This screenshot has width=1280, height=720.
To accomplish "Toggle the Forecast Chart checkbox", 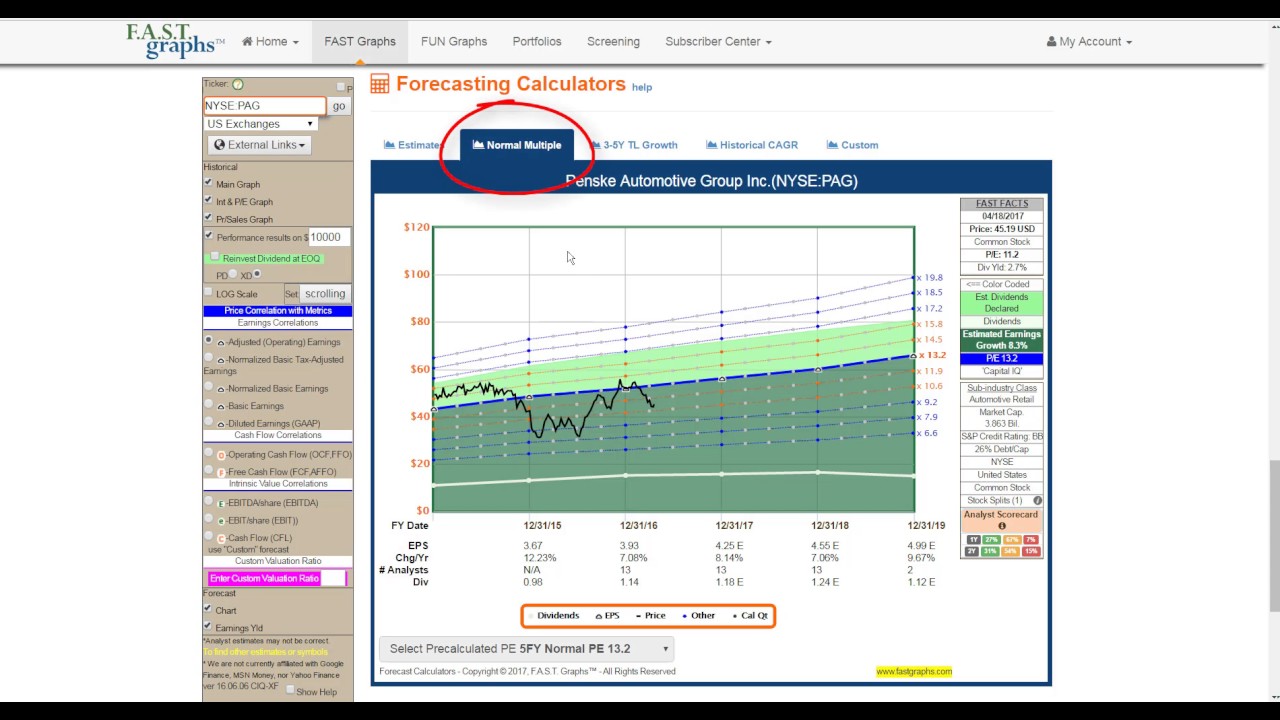I will point(208,609).
